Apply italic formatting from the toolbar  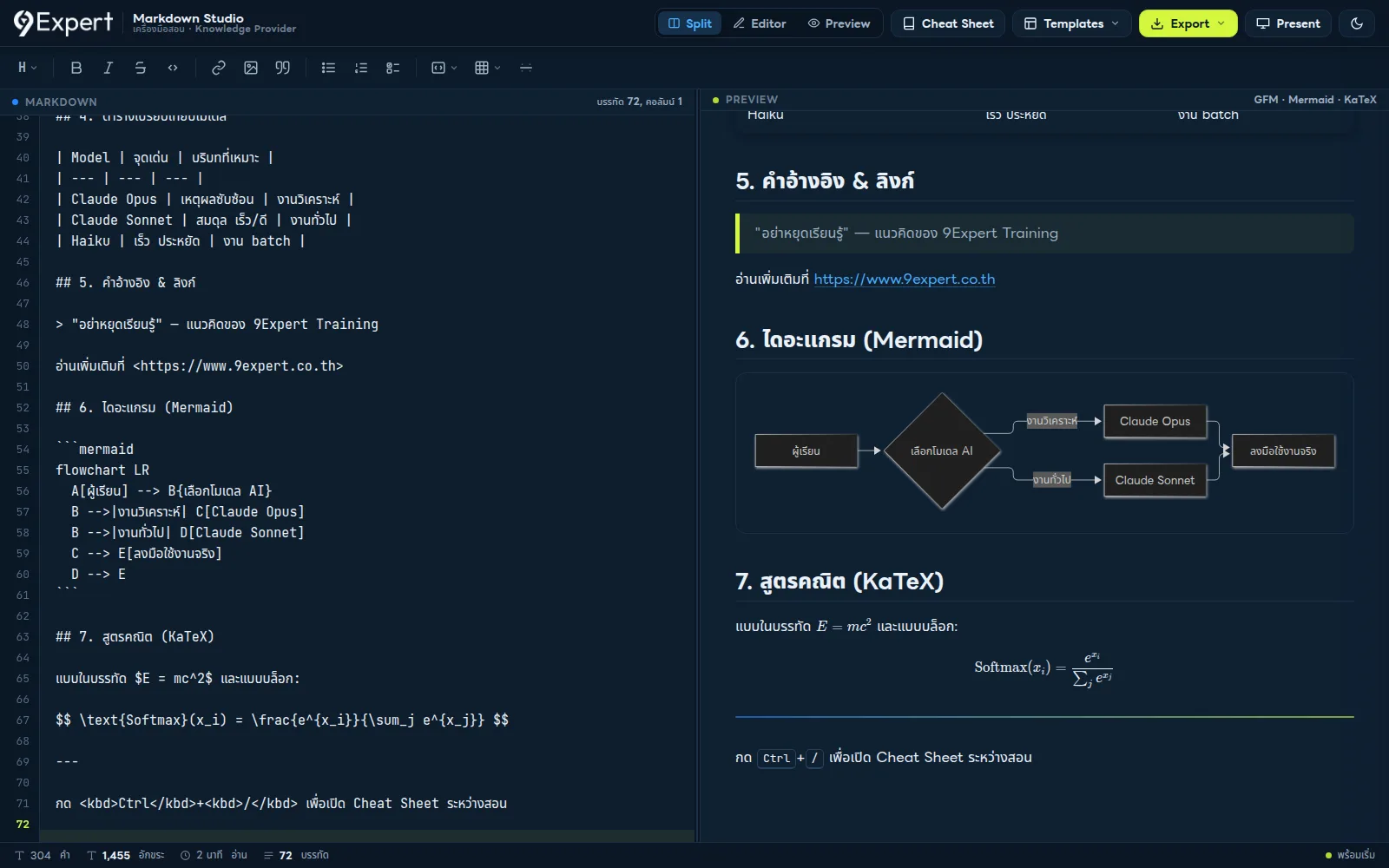coord(109,68)
